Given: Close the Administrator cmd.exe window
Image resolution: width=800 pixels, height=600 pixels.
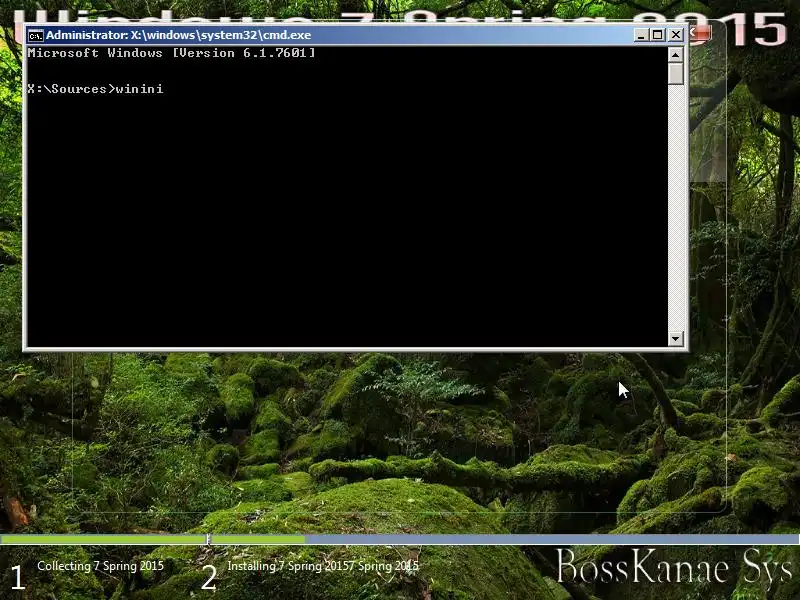Looking at the screenshot, I should click(x=676, y=35).
